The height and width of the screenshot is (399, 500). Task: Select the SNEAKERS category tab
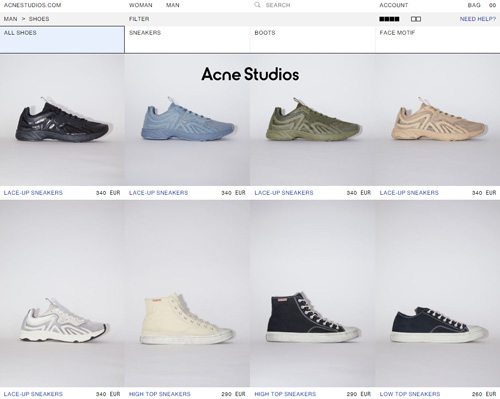coord(187,40)
